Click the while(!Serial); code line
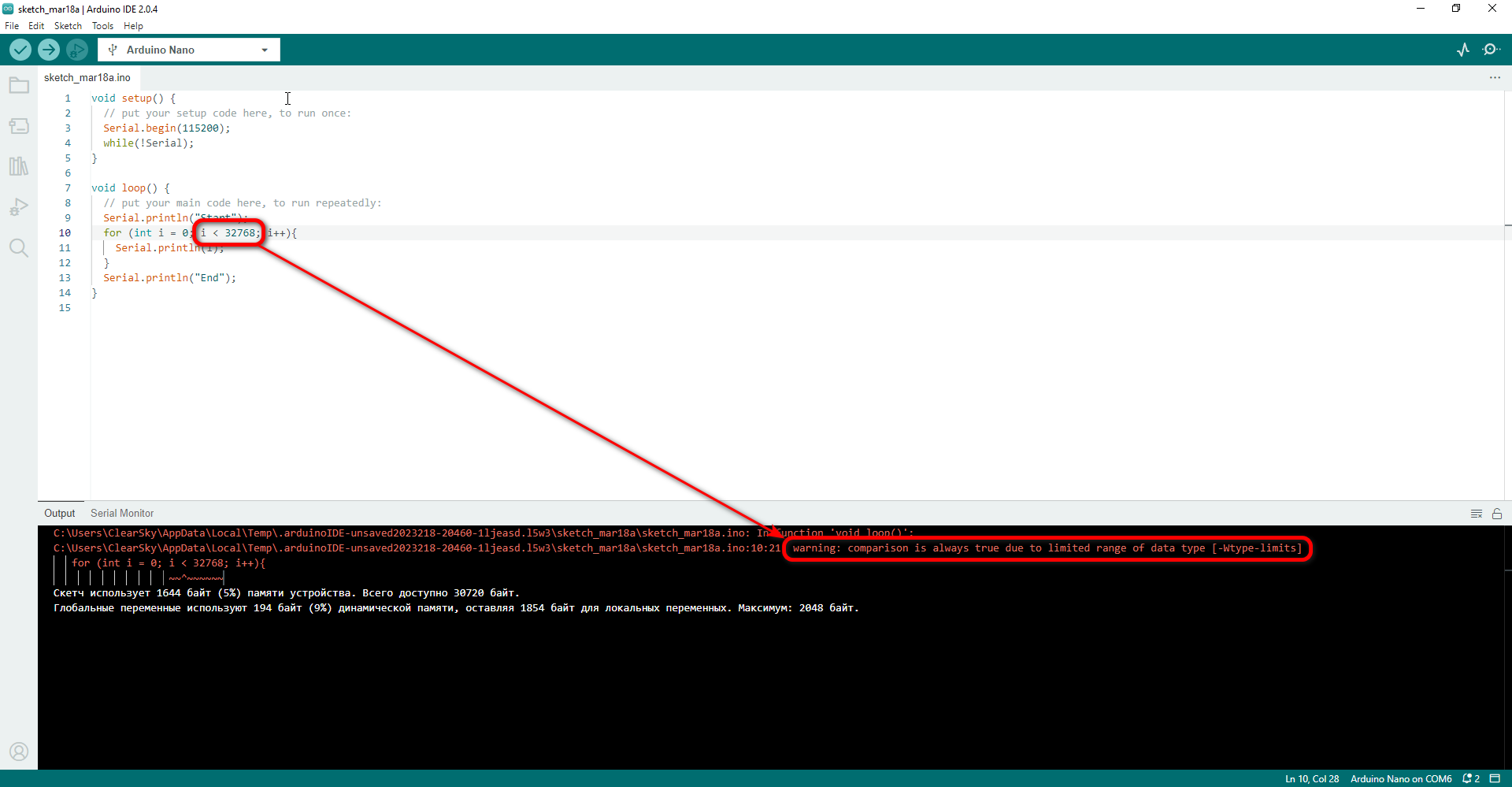 tap(148, 143)
